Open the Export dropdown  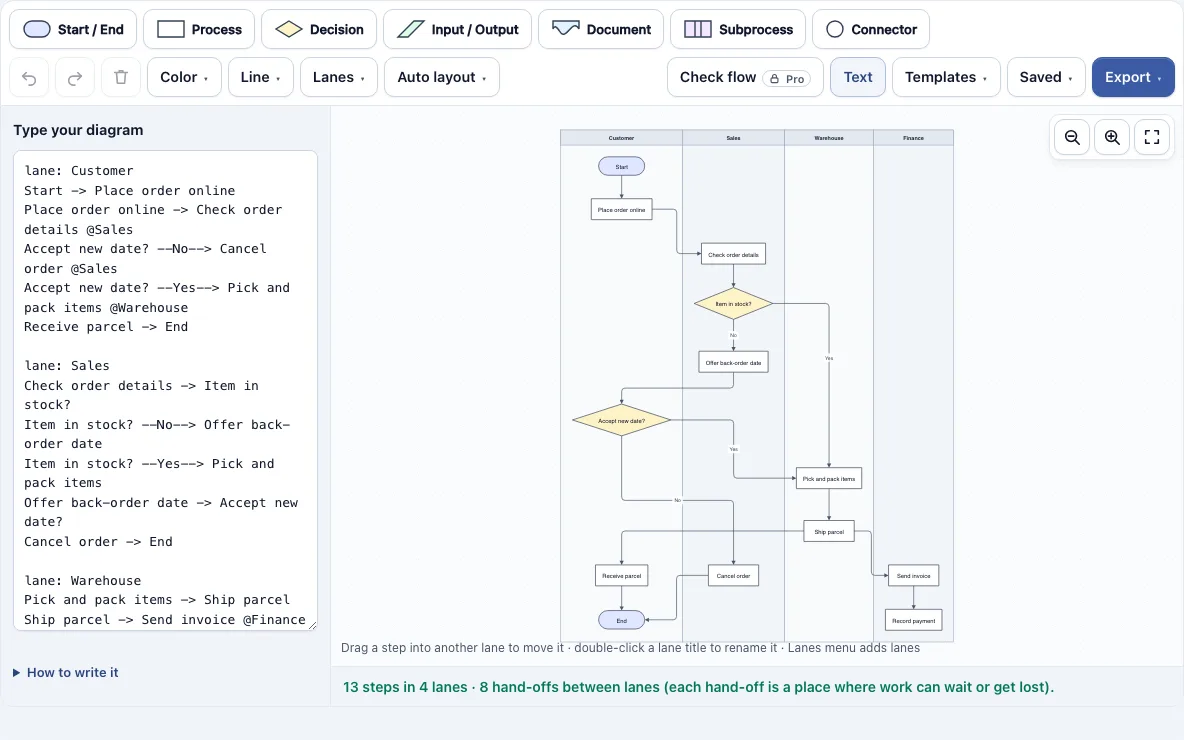tap(1133, 77)
